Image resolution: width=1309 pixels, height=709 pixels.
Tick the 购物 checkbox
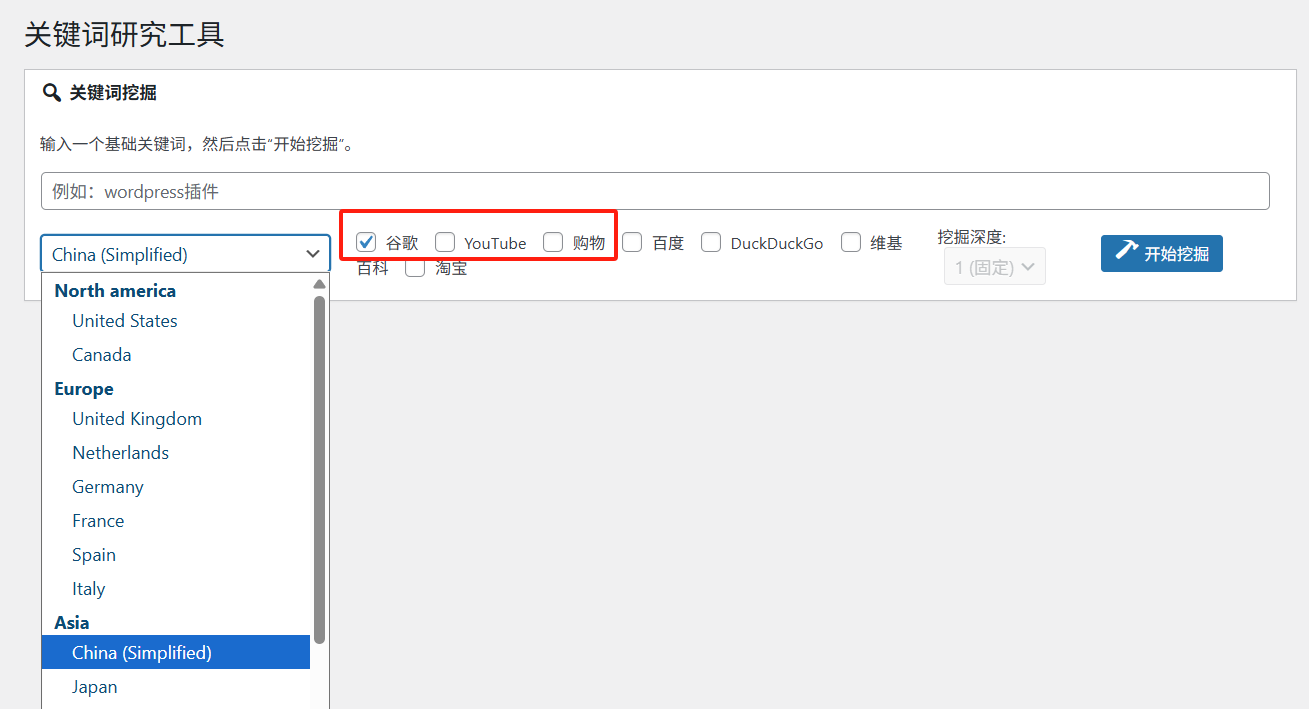[x=553, y=242]
